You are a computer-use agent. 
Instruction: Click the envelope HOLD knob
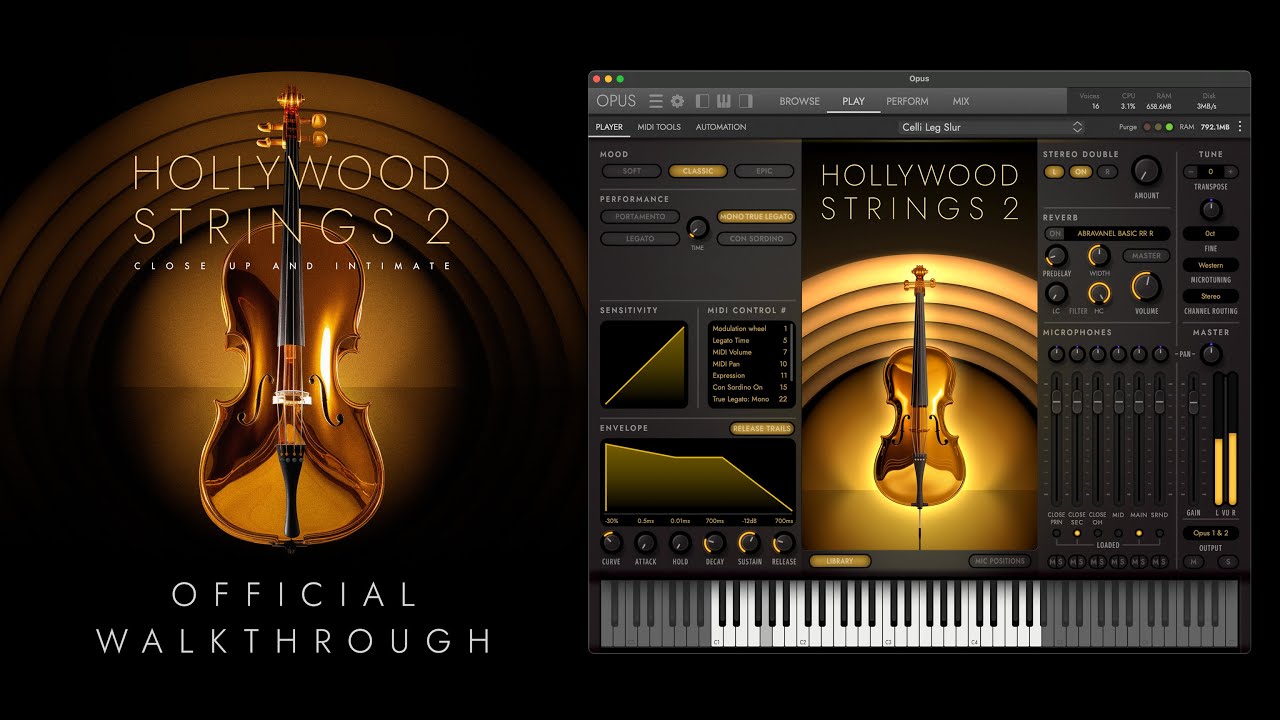[680, 543]
